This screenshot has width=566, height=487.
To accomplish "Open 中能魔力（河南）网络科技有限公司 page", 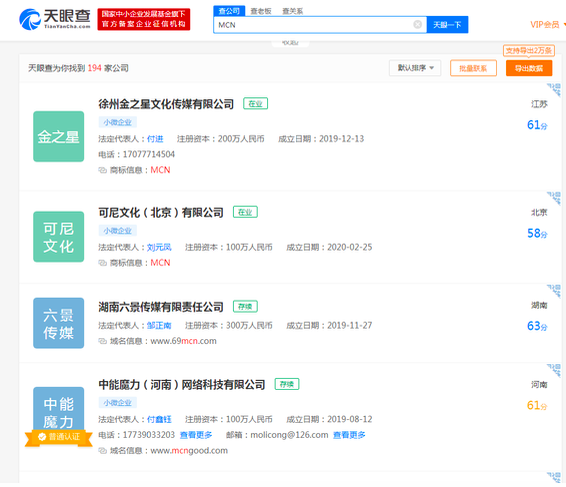I will [x=182, y=384].
